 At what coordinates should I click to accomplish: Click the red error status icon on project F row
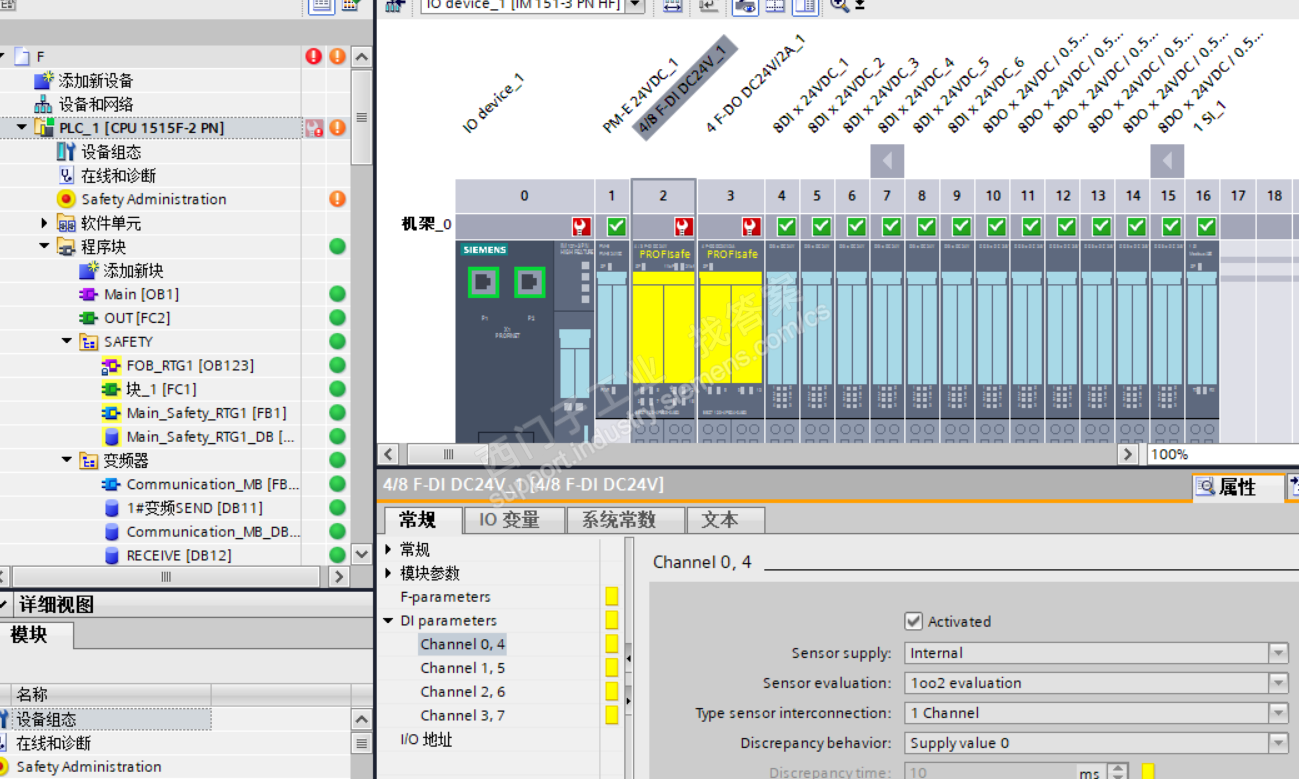coord(314,56)
